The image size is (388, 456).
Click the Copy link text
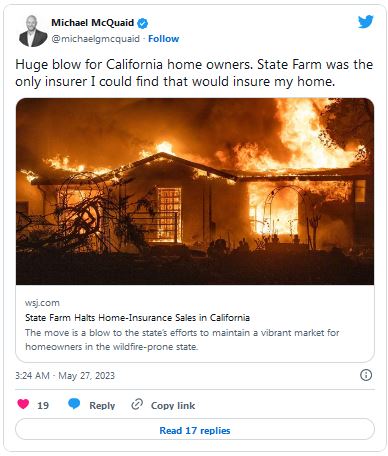pyautogui.click(x=173, y=405)
